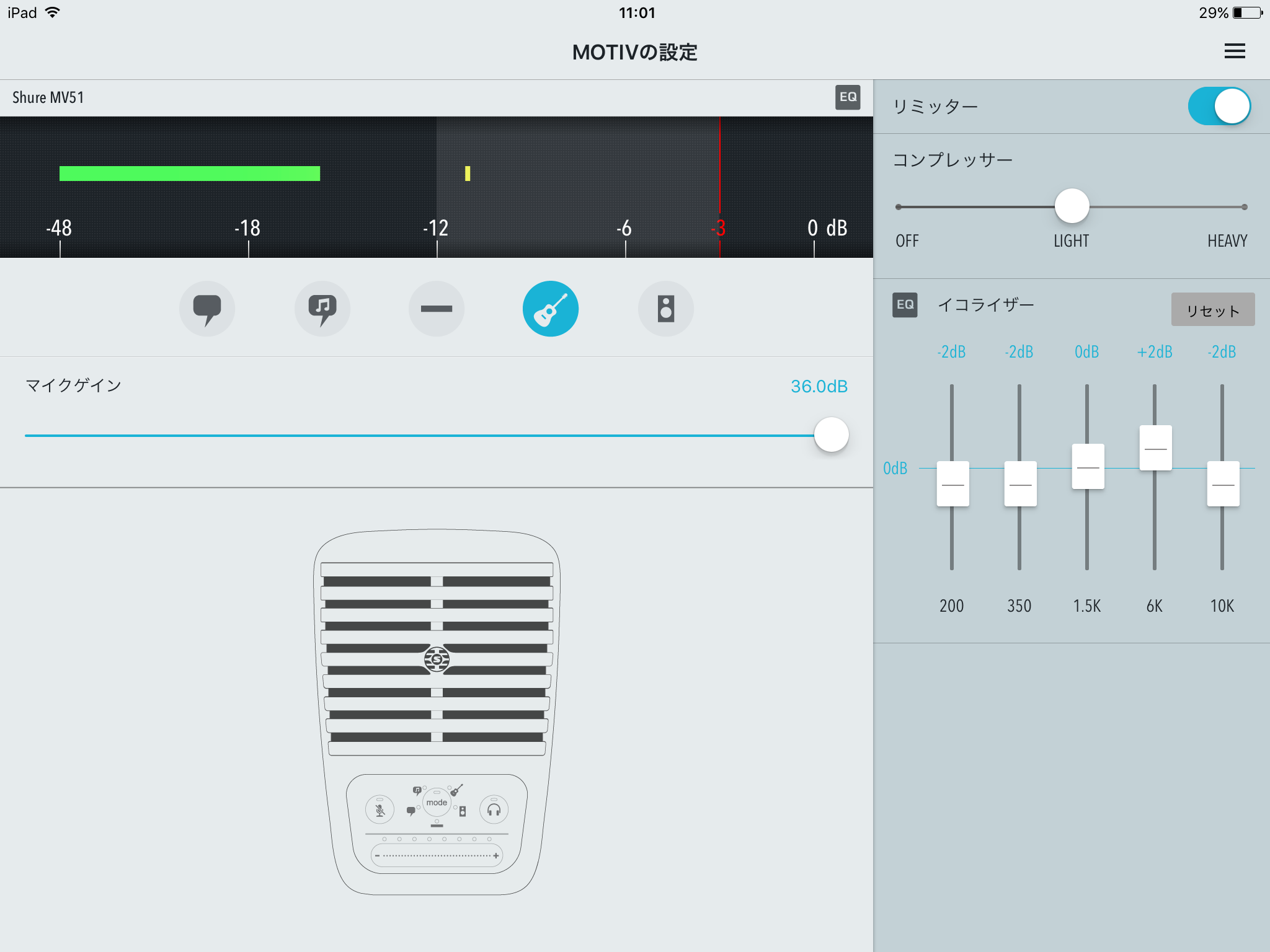Click the 350 Hz EQ fader handle
Viewport: 1270px width, 952px height.
(x=1020, y=484)
